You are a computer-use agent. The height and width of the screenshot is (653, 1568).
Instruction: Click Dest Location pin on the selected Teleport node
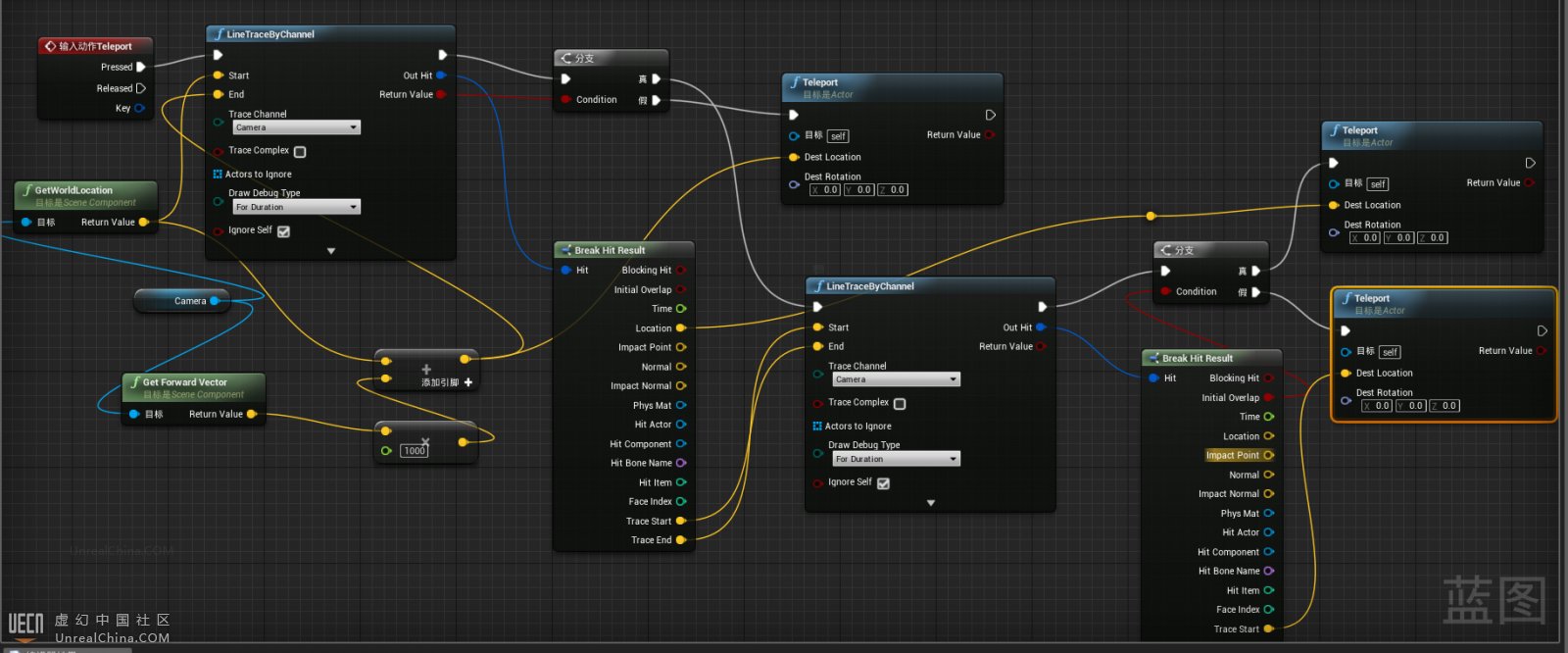pos(1346,374)
